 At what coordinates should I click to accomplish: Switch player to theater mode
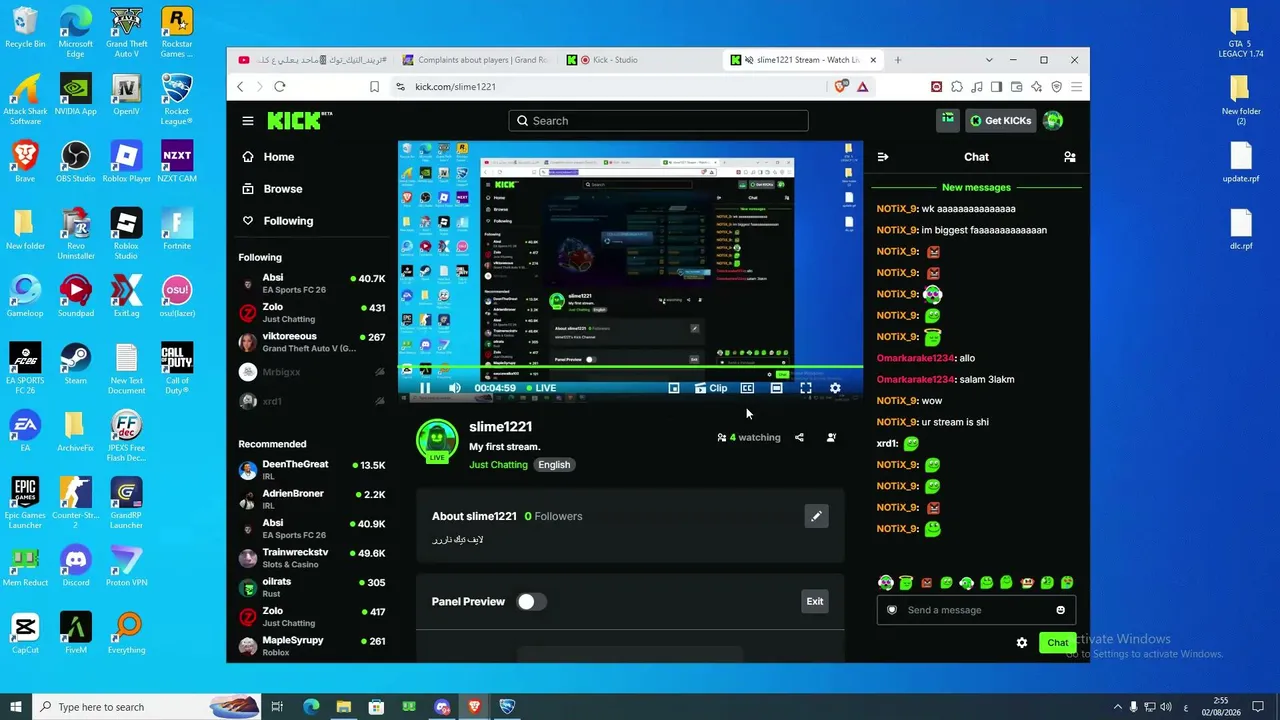[x=776, y=388]
